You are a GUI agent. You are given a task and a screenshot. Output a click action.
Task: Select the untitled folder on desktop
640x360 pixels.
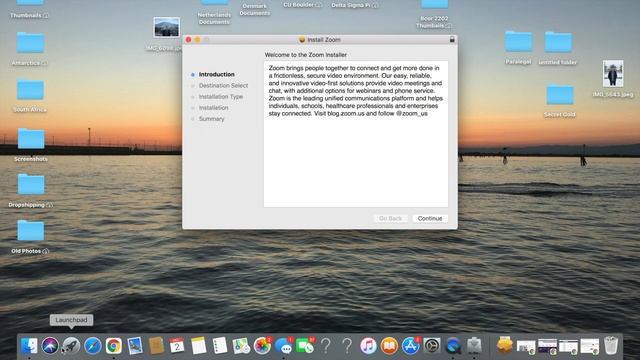pyautogui.click(x=558, y=42)
